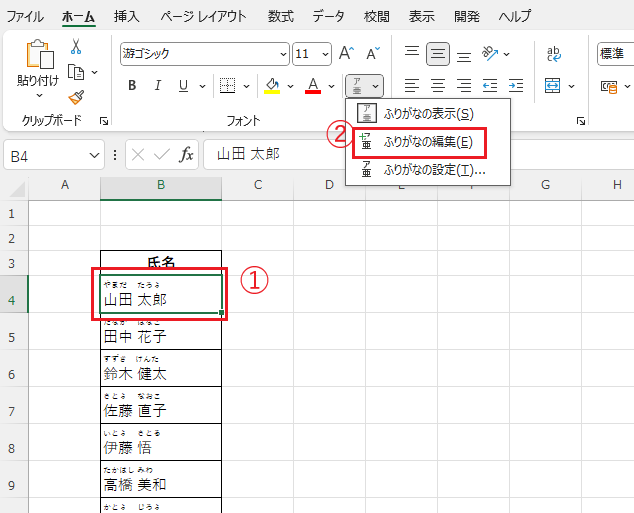
Task: Decrease font size with small A
Action: tap(373, 53)
